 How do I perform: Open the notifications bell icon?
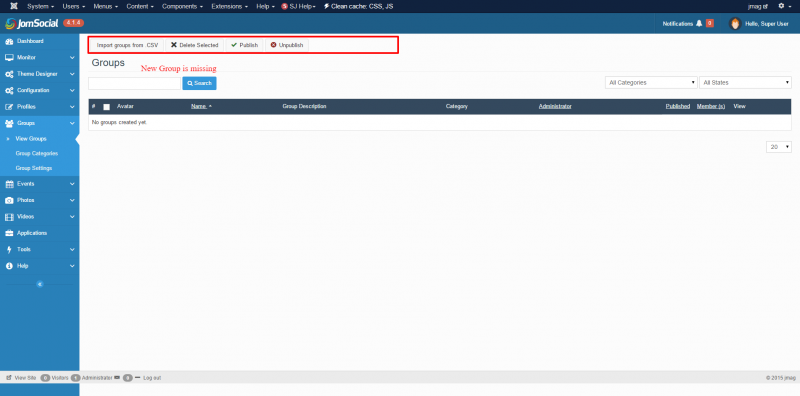(699, 23)
